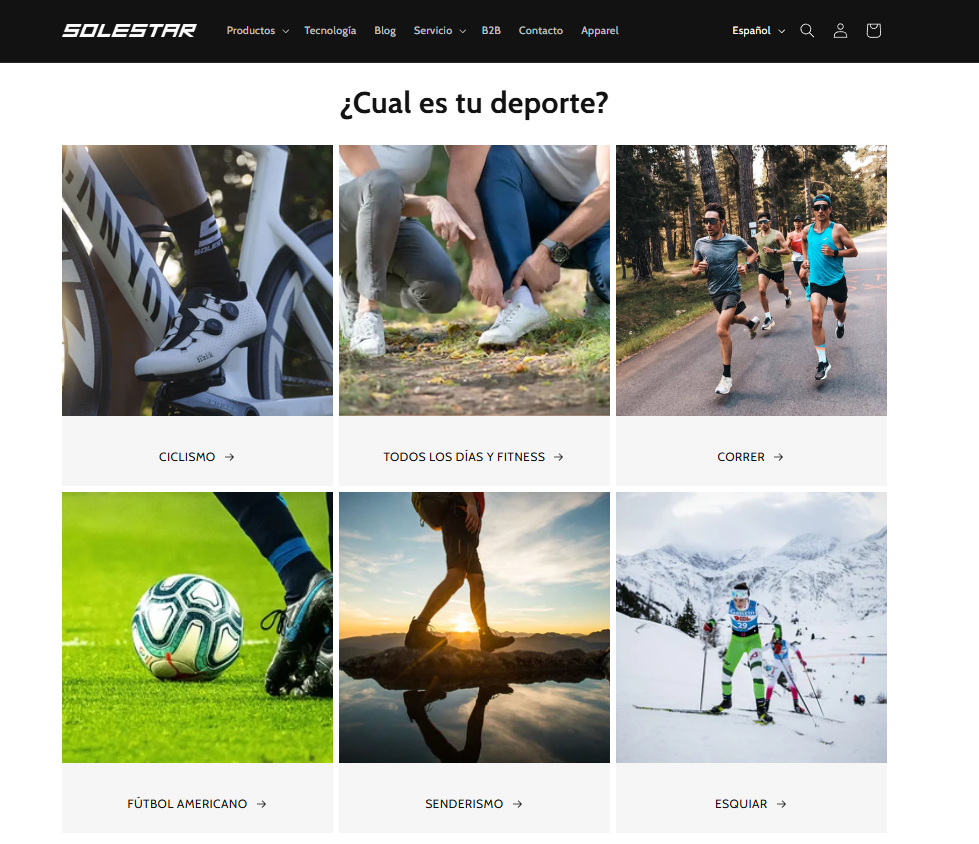Go to the Tecnología menu item
979x844 pixels.
click(x=330, y=31)
